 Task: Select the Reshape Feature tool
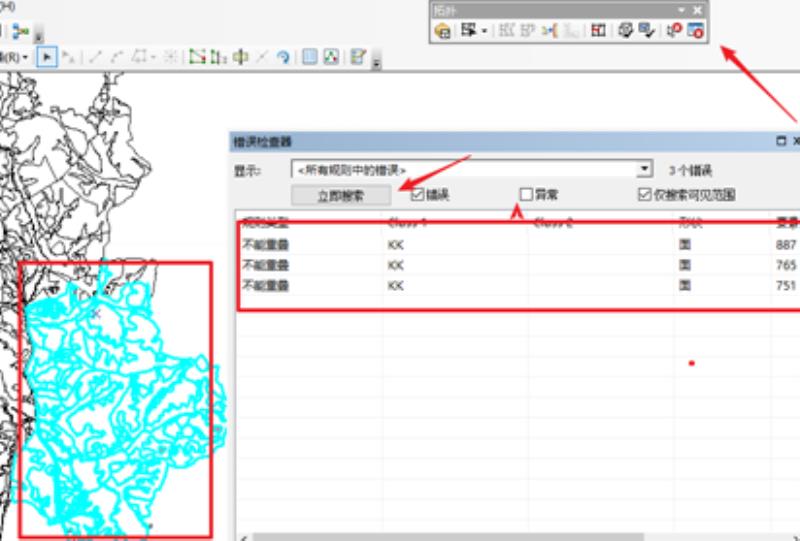[218, 57]
